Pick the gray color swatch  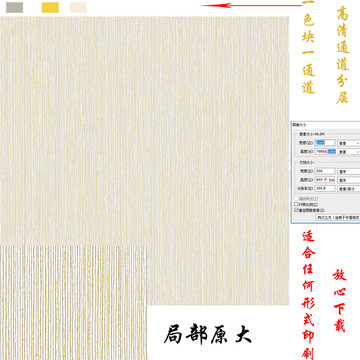point(14,7)
